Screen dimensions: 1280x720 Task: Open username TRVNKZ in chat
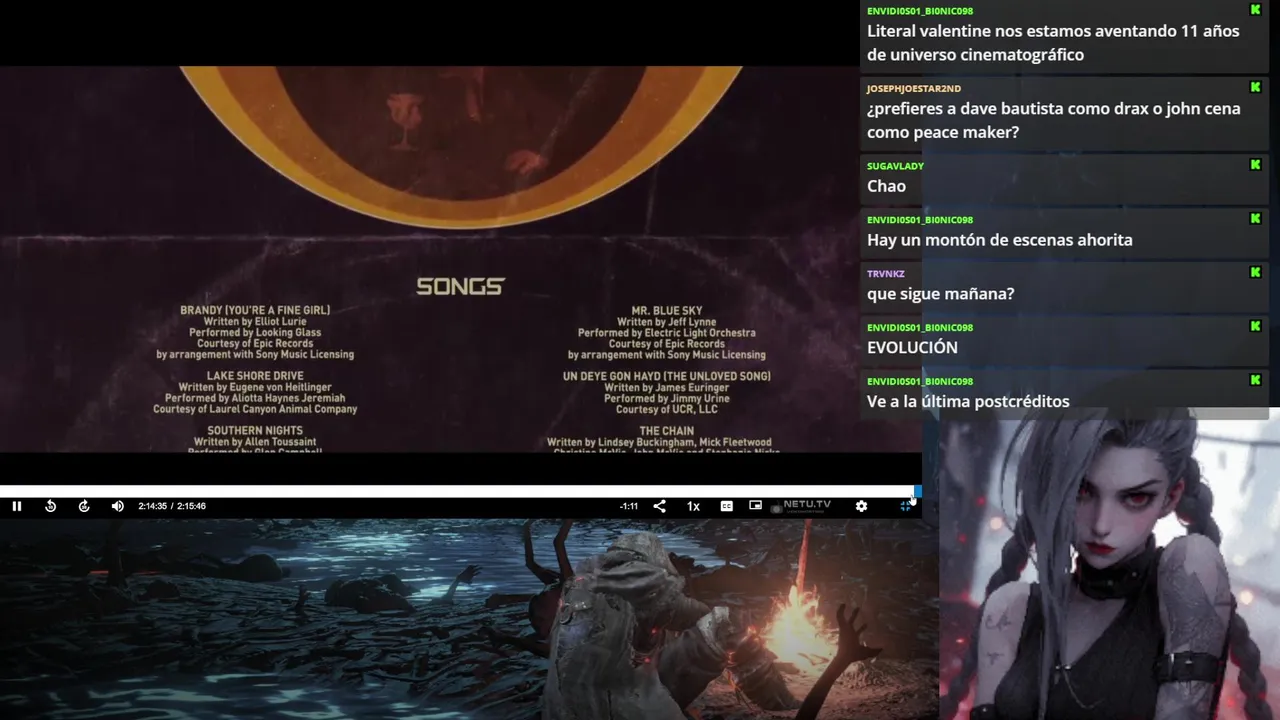(x=886, y=274)
